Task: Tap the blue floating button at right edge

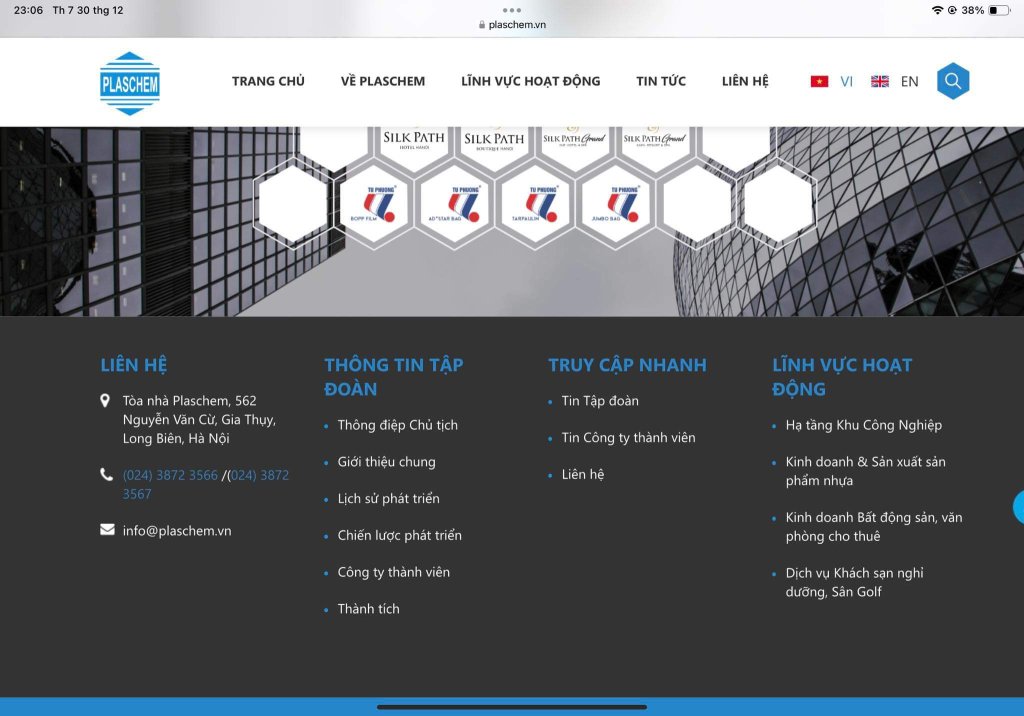Action: tap(1019, 507)
